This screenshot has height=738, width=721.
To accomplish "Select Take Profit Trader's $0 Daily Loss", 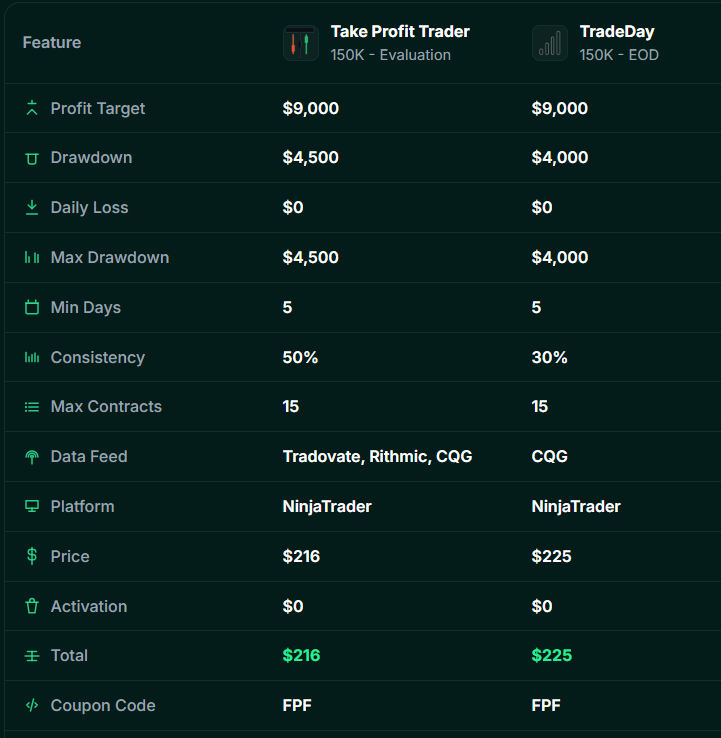I will 293,208.
